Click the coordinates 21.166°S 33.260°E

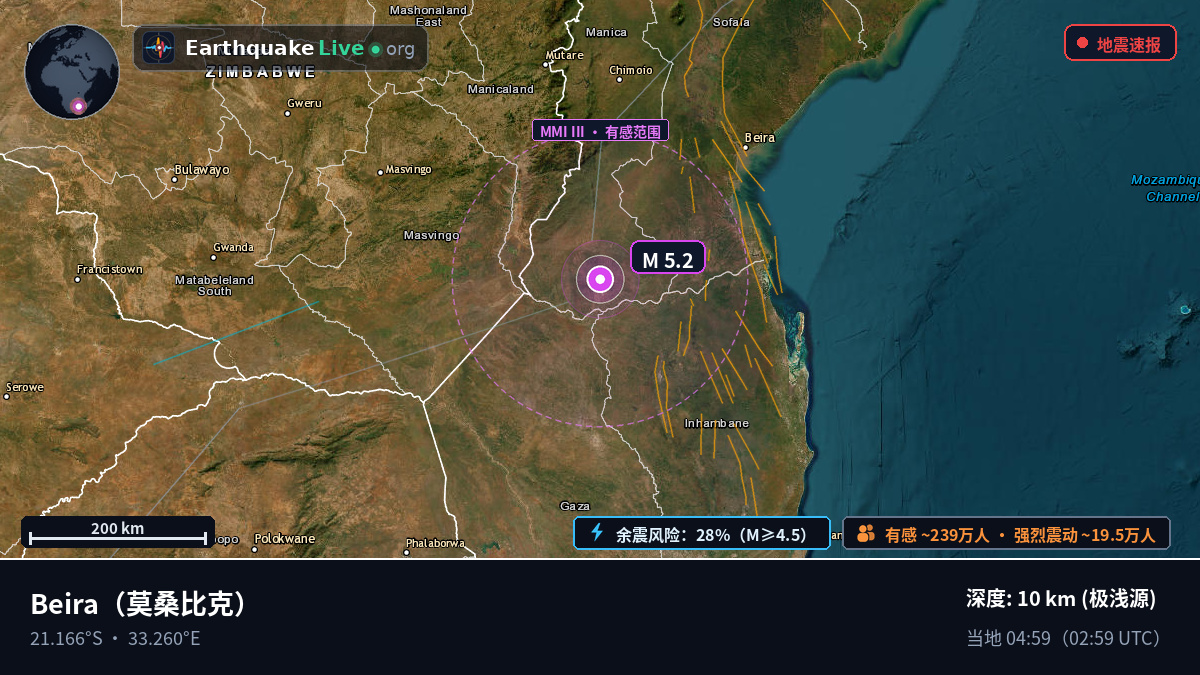115,638
